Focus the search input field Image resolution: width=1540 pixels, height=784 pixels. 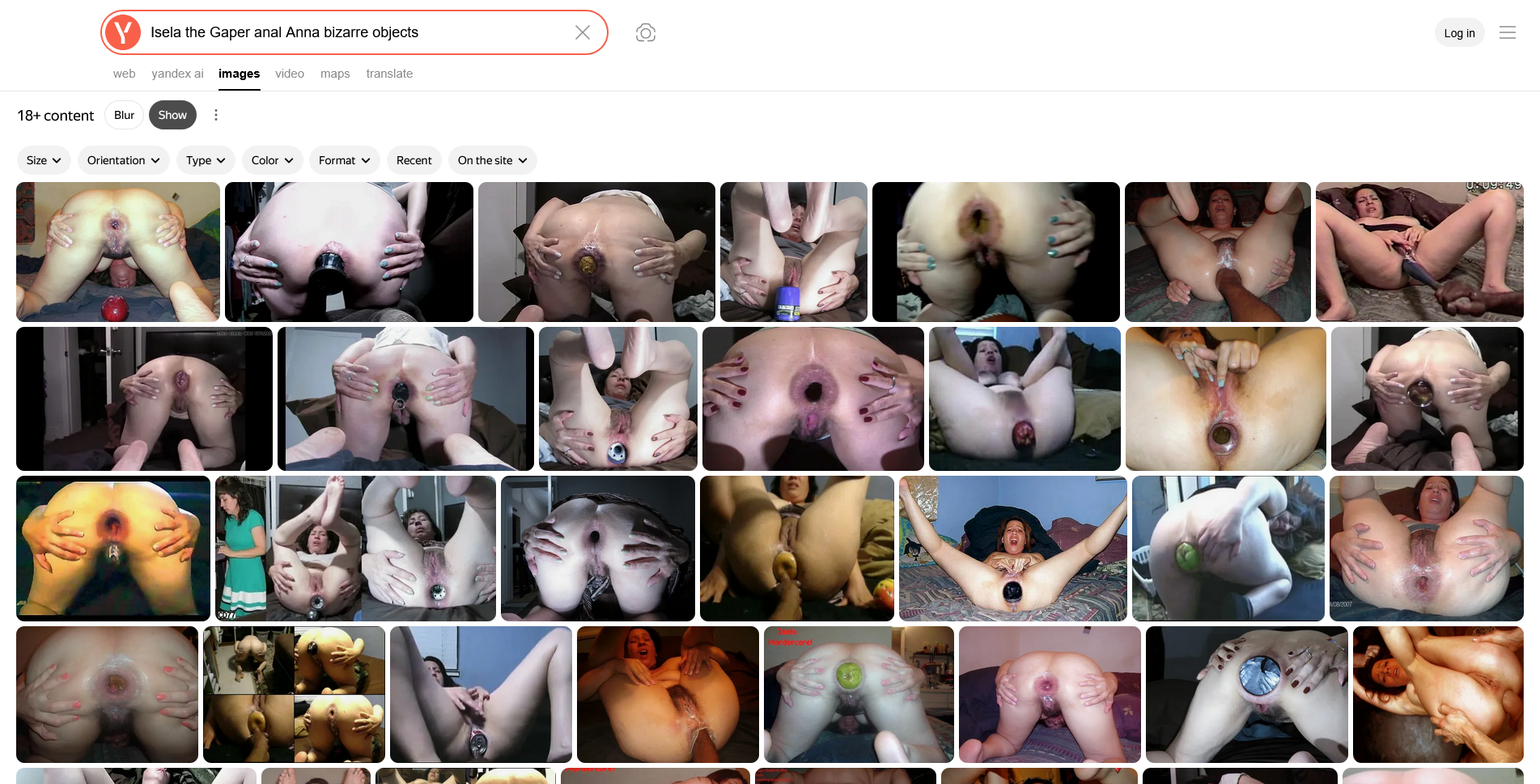[x=356, y=32]
